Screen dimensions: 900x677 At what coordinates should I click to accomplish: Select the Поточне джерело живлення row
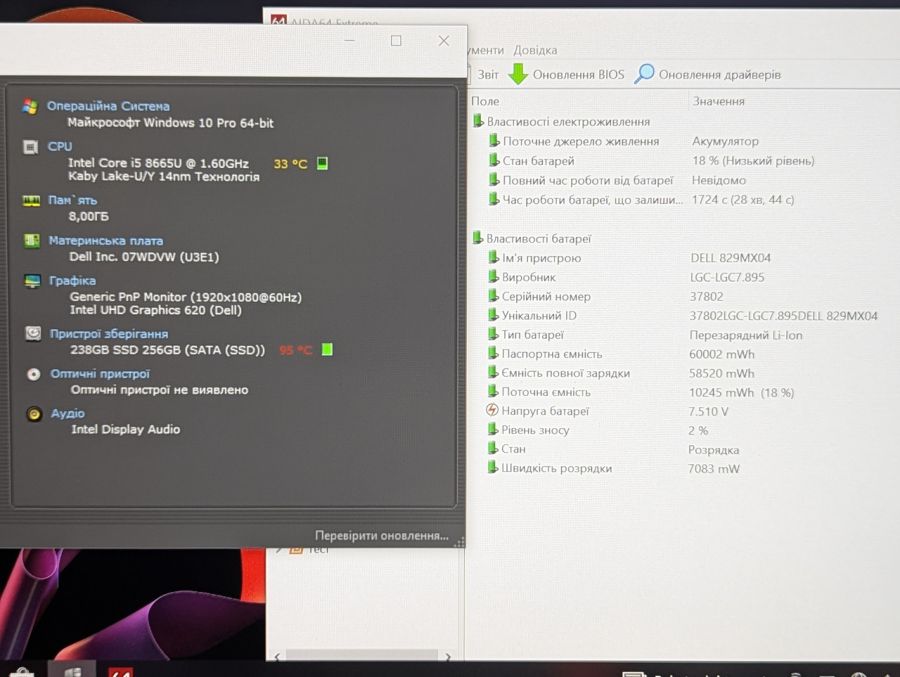pos(581,141)
